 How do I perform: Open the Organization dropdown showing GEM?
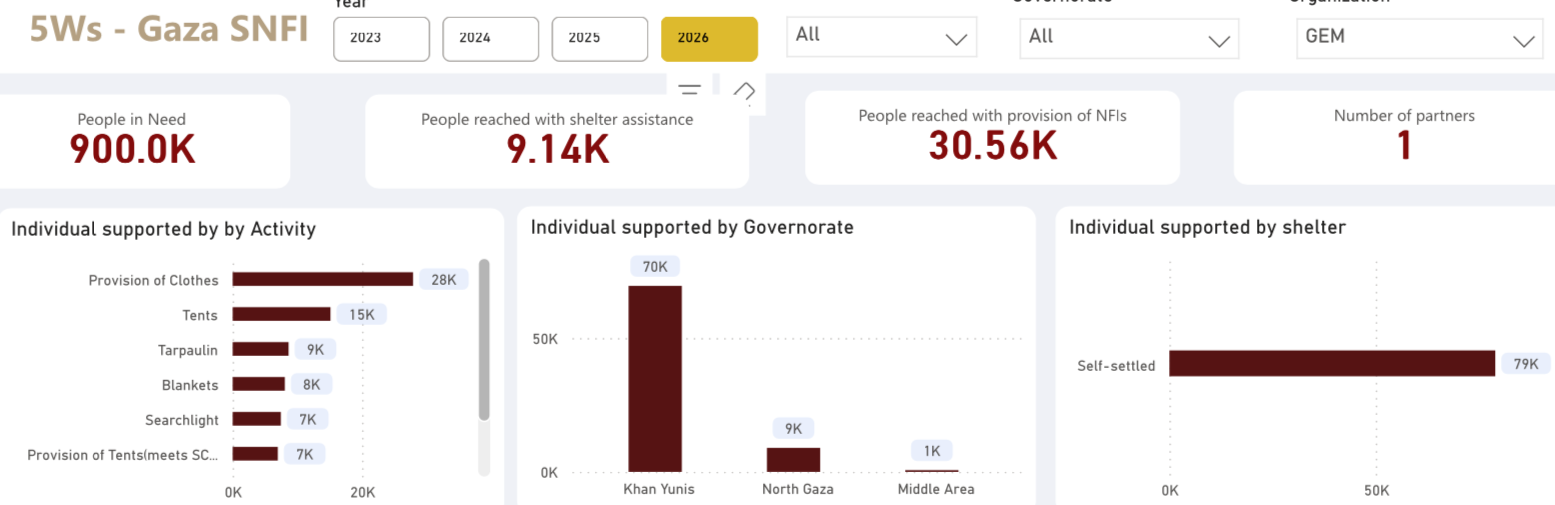tap(1418, 38)
